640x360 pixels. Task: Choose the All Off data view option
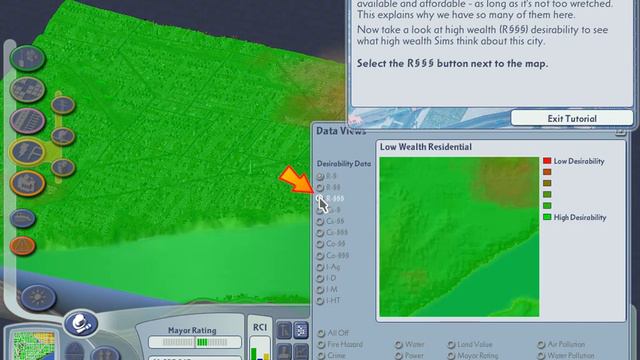[x=333, y=333]
